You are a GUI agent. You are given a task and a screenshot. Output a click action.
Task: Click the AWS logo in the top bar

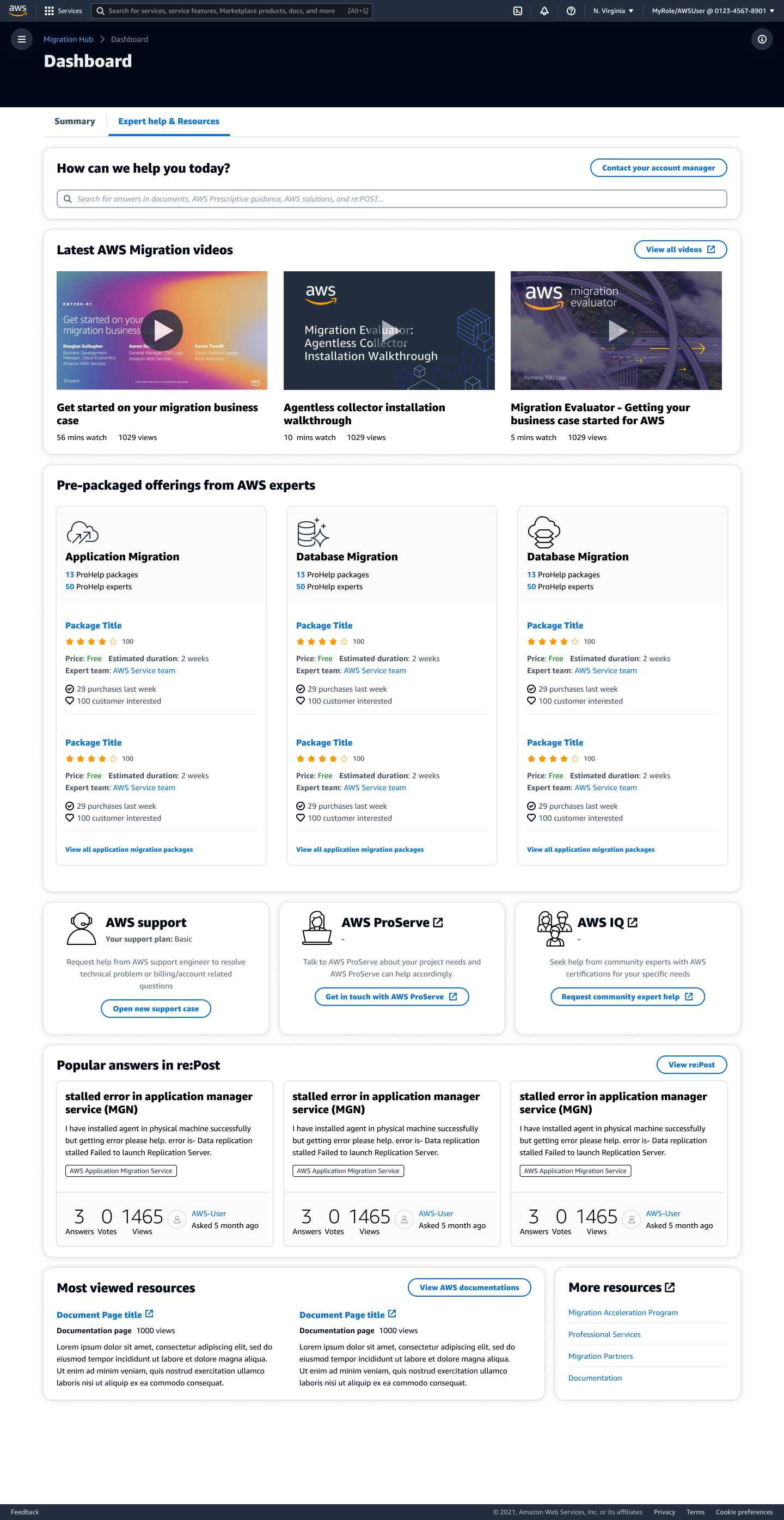pos(17,10)
